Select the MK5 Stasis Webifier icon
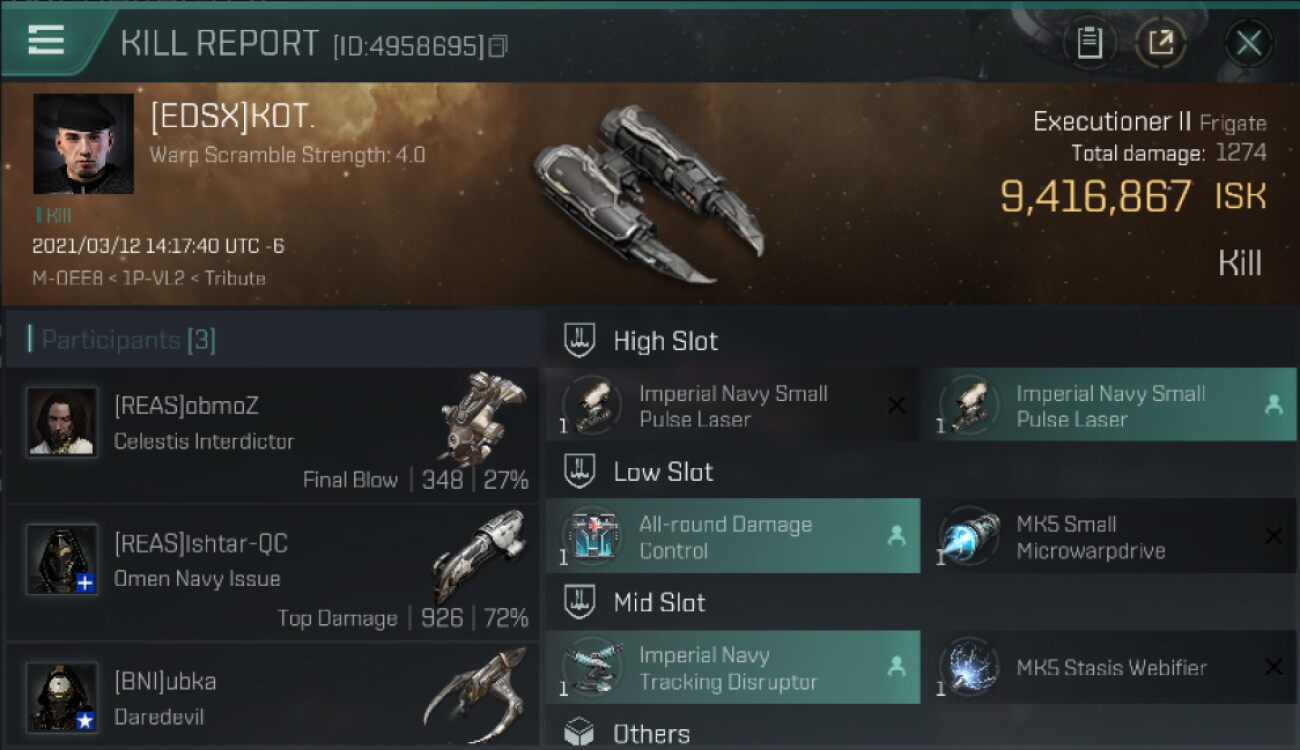Image resolution: width=1300 pixels, height=750 pixels. coord(969,668)
